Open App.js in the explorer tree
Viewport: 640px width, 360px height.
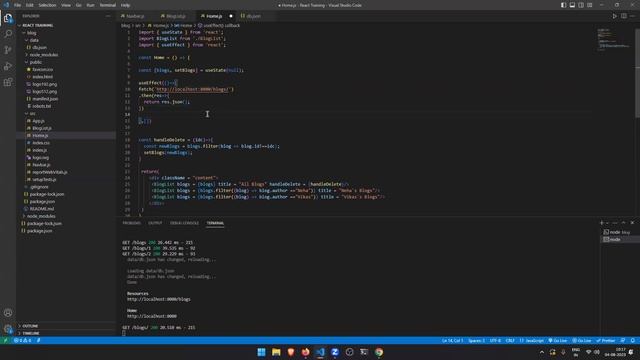(38, 121)
